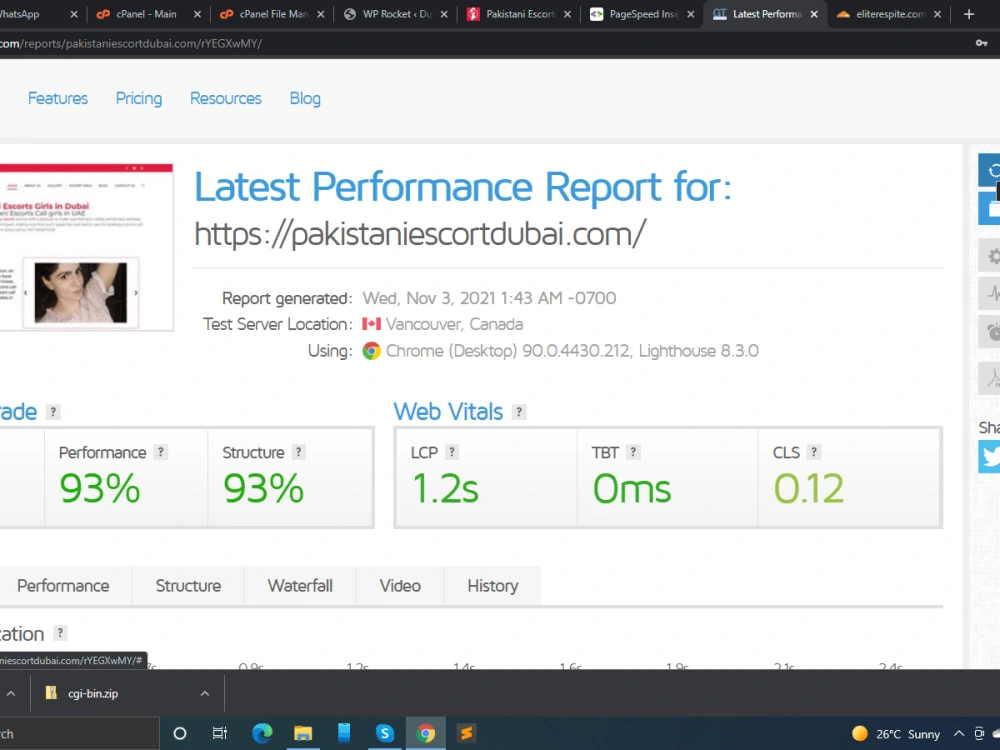
Task: Click the Cortana circle icon
Action: (180, 733)
